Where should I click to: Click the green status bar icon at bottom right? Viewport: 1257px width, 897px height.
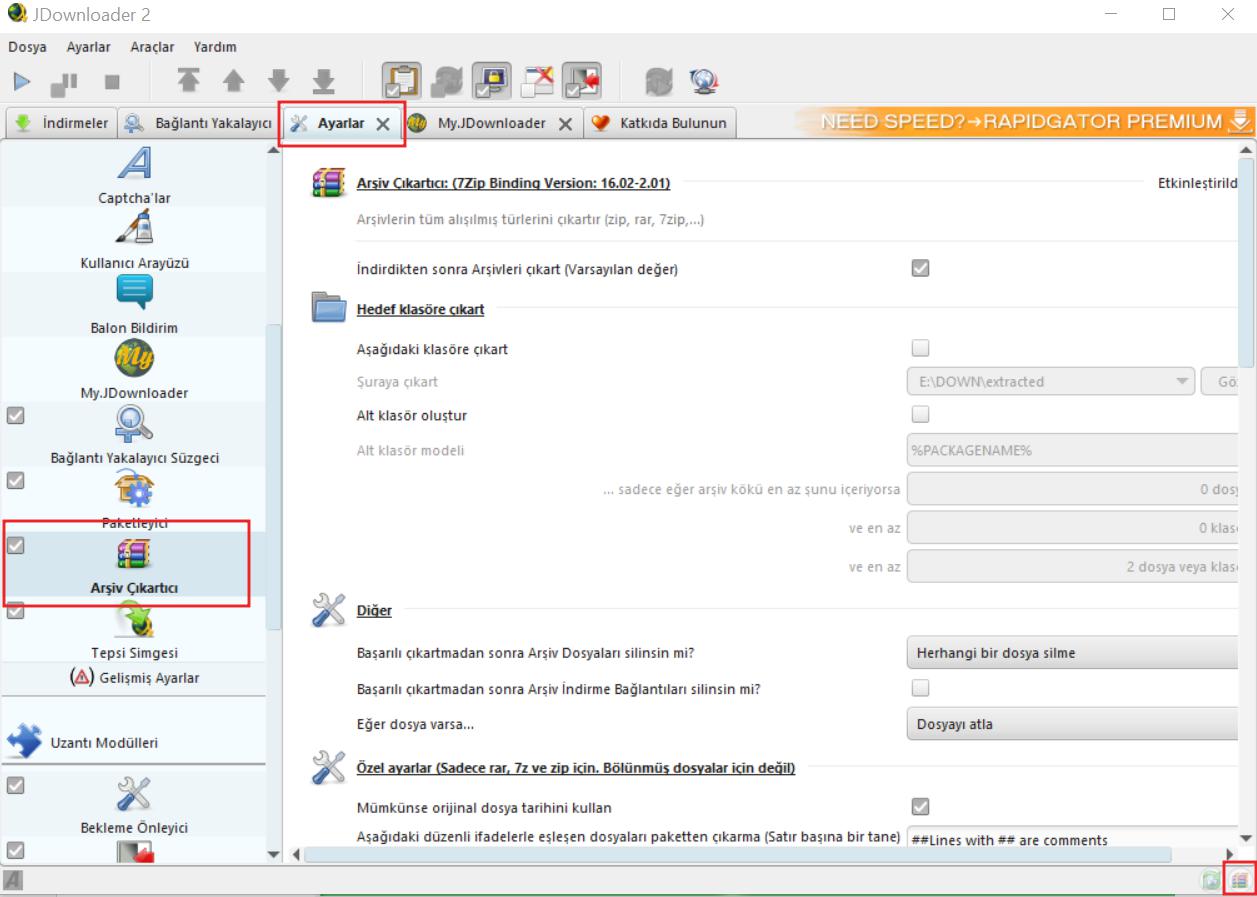point(1211,881)
